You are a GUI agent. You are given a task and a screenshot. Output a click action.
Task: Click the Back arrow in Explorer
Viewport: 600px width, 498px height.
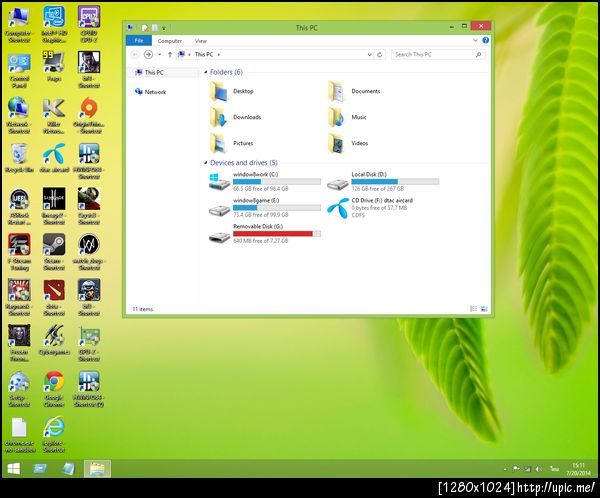click(x=135, y=55)
